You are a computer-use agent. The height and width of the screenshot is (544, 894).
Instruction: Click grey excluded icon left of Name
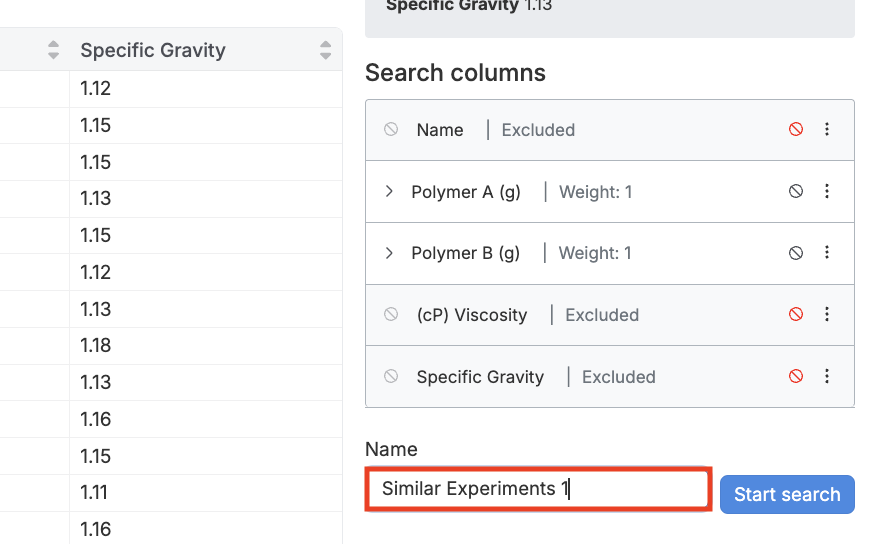coord(391,130)
